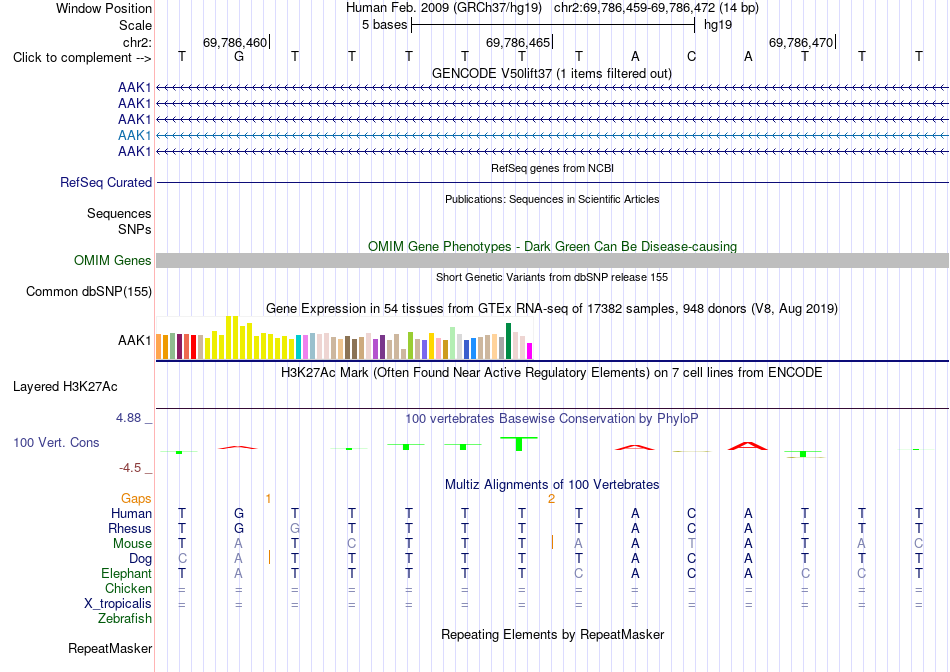Click the cyan bar in the GTEx chart

299,347
